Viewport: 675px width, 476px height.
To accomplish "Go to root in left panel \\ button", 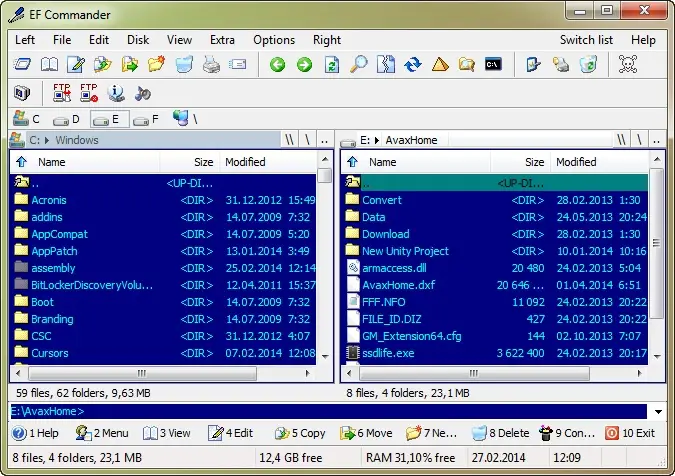I will point(289,140).
